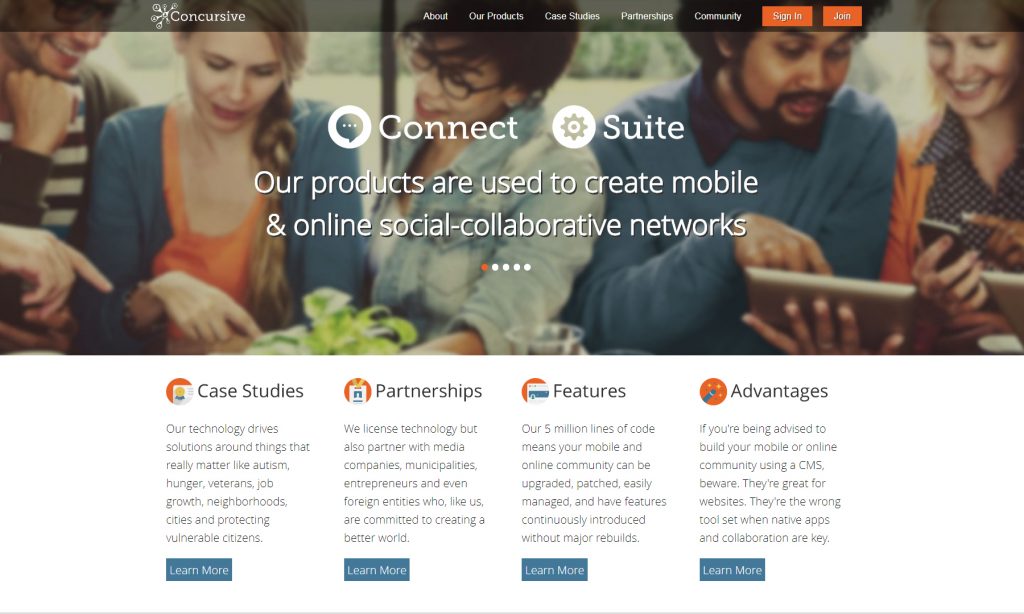Click the Concursive logo in header

(x=198, y=16)
